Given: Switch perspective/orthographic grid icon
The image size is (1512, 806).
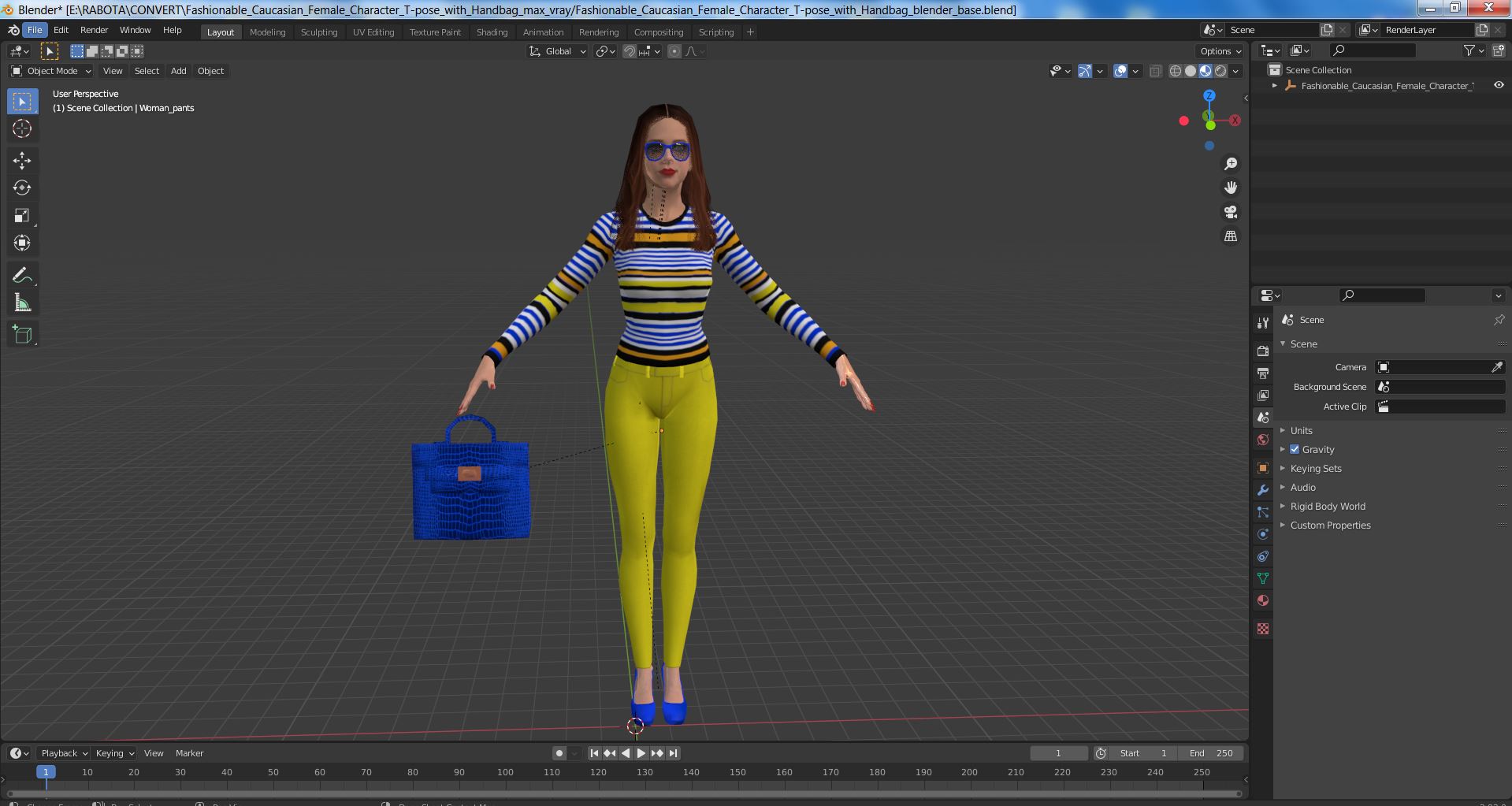Looking at the screenshot, I should pos(1230,236).
